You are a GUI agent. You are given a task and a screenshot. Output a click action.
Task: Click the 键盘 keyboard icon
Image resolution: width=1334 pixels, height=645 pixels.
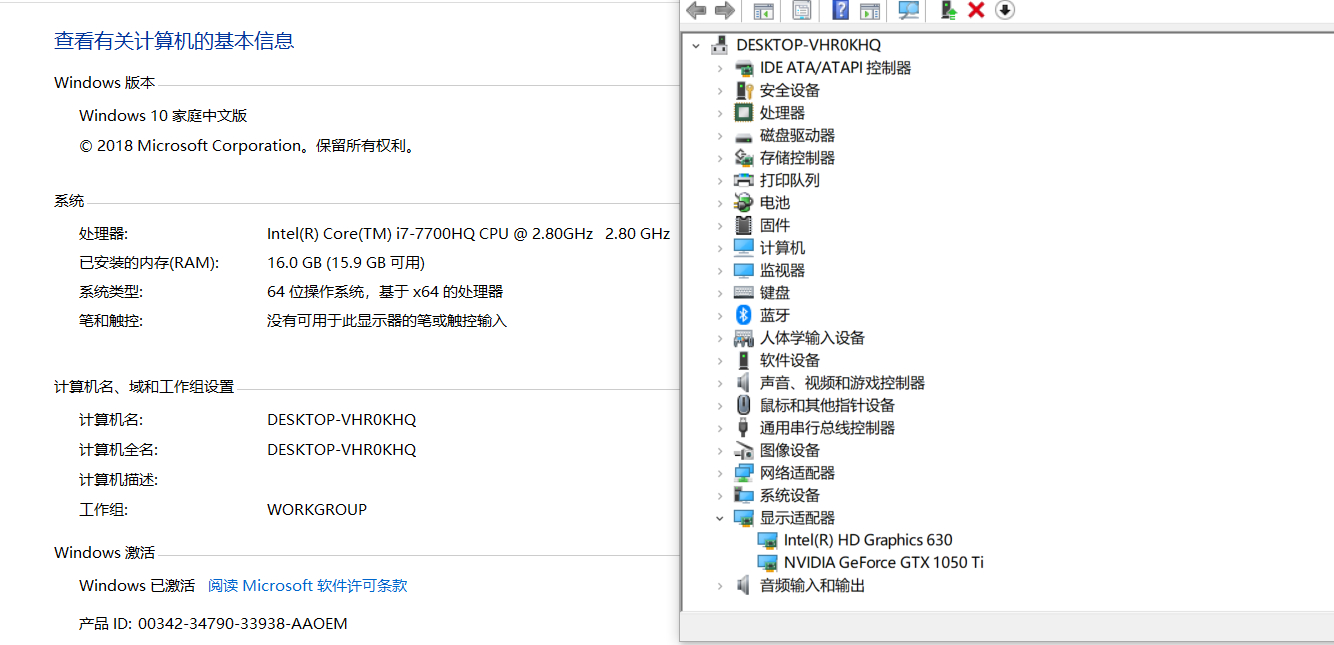(x=743, y=293)
